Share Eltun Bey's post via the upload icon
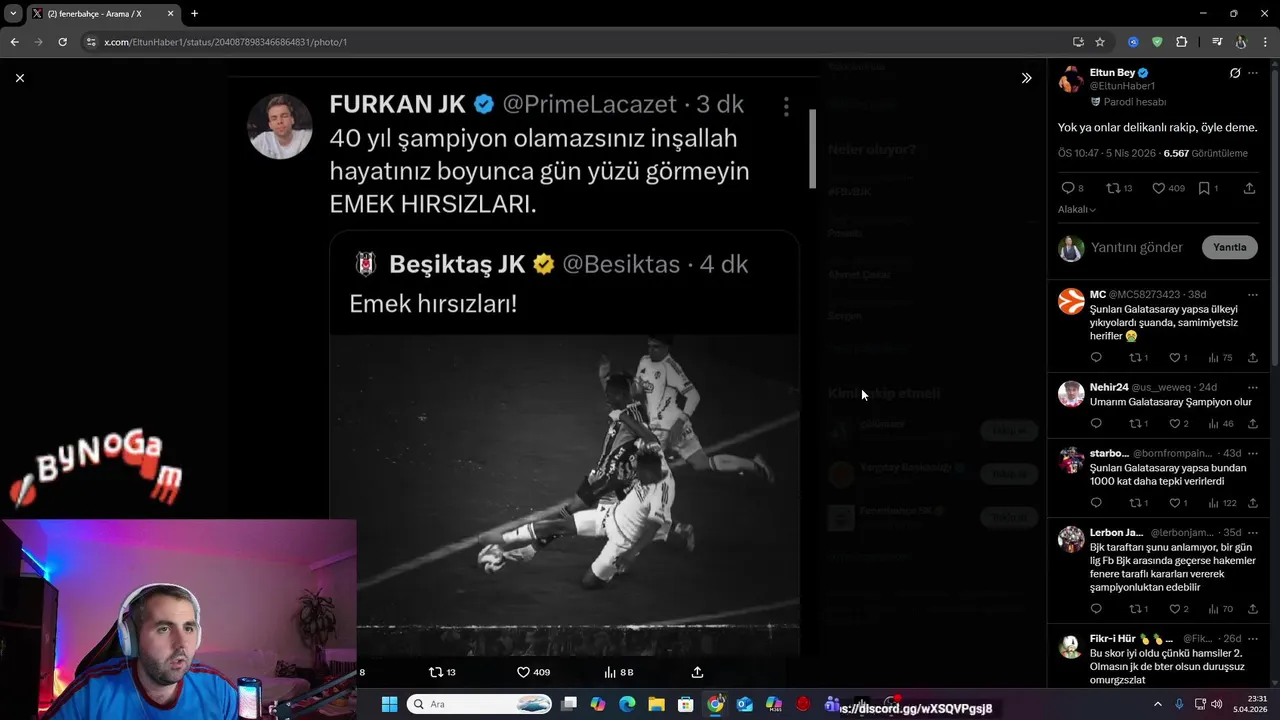Viewport: 1280px width, 720px height. coord(1249,188)
